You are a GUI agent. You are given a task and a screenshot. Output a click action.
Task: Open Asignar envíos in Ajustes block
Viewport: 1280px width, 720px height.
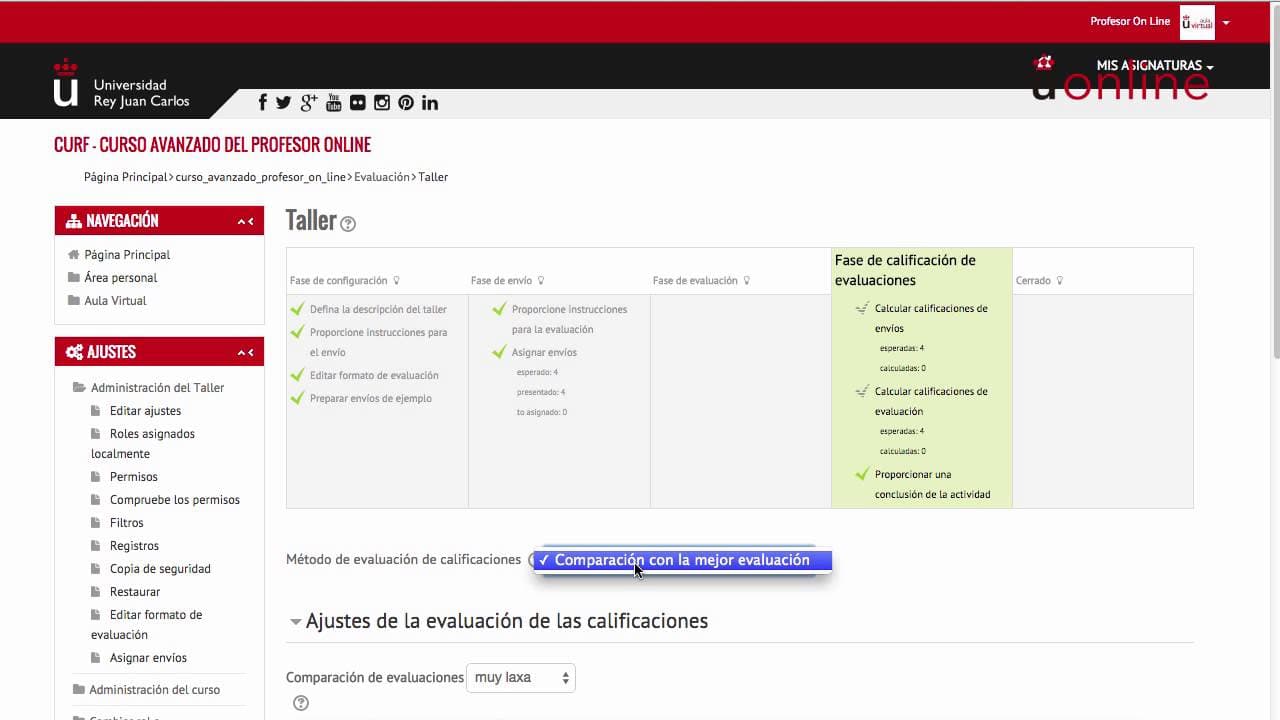pos(148,658)
